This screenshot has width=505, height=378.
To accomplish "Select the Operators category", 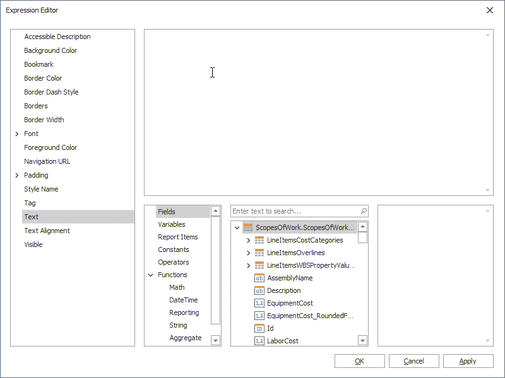I will pos(173,262).
